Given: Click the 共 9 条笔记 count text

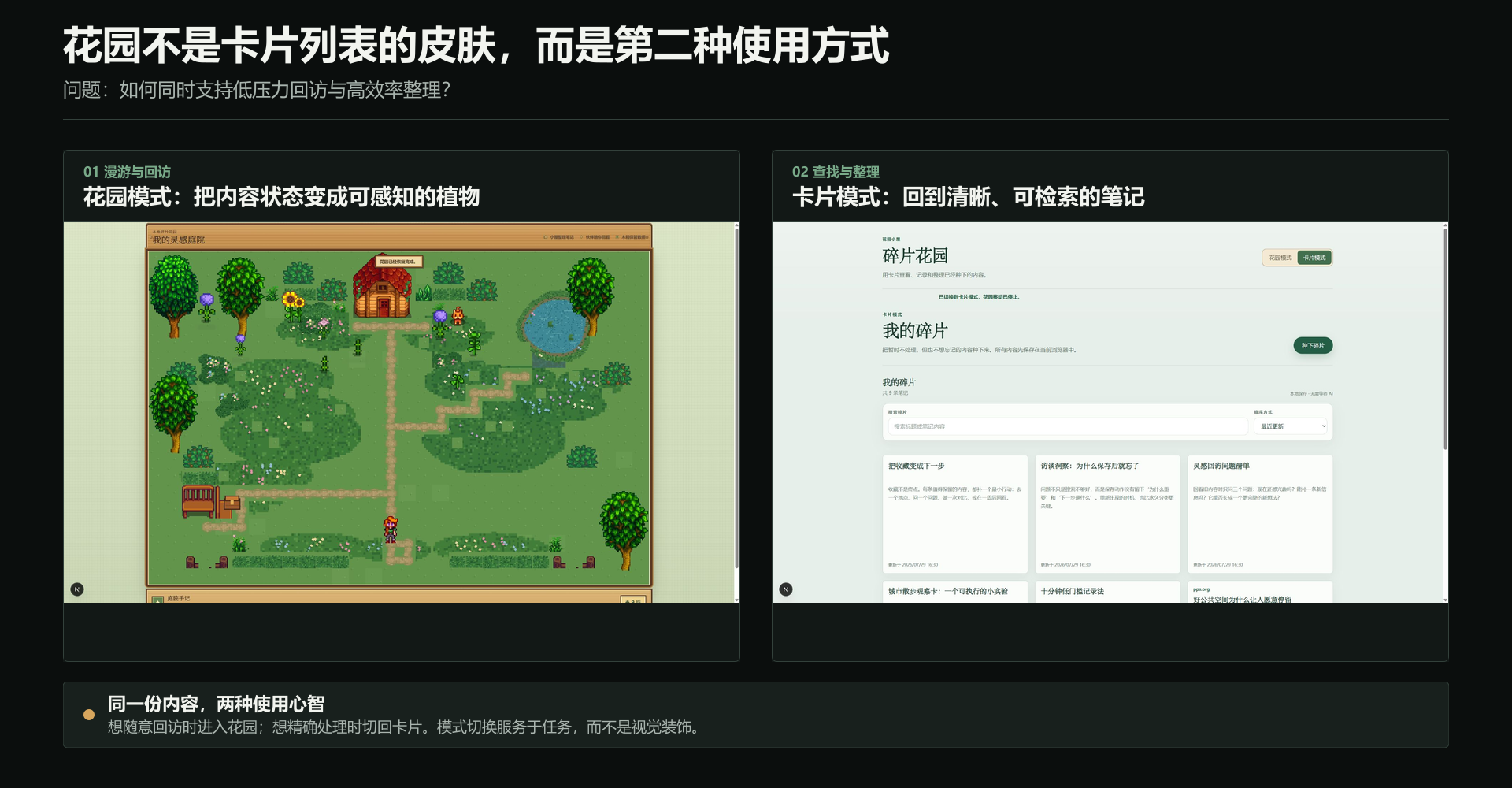Looking at the screenshot, I should [x=895, y=393].
